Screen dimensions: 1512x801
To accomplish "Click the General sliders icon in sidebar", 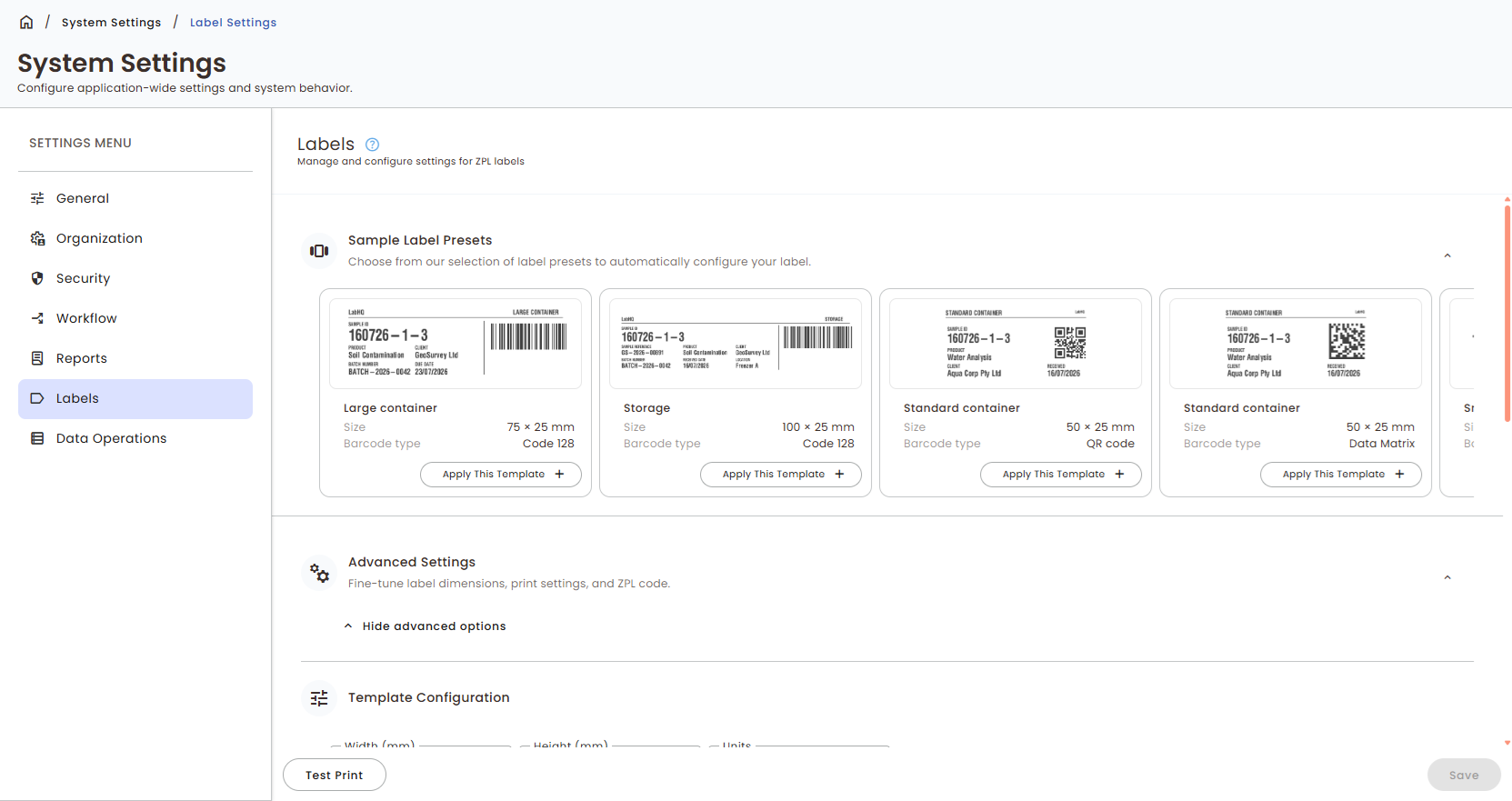I will [37, 198].
